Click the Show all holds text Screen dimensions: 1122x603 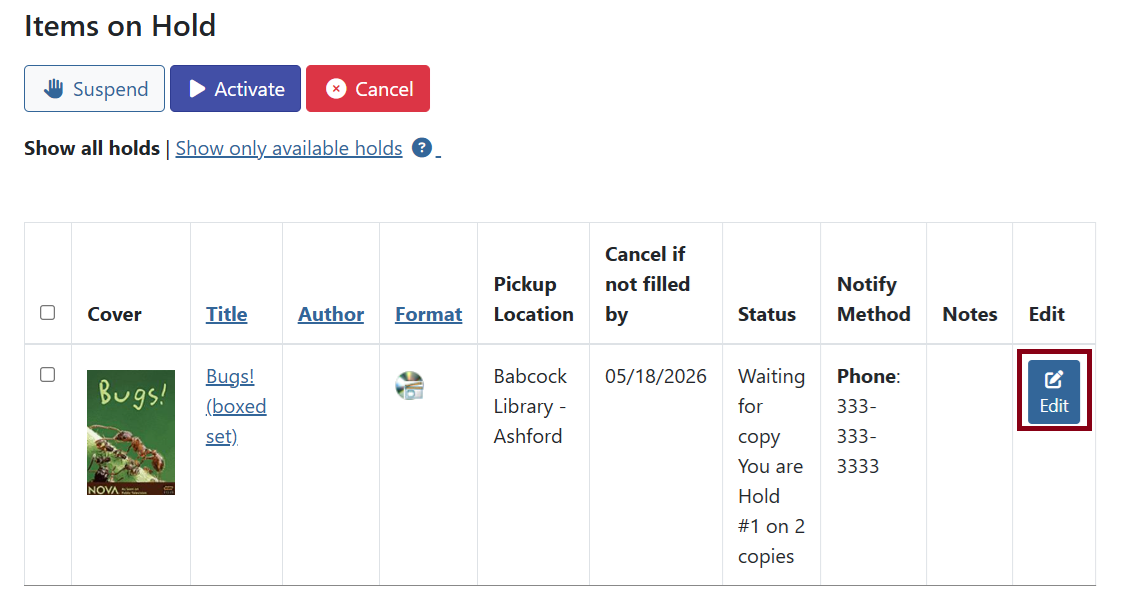(92, 148)
